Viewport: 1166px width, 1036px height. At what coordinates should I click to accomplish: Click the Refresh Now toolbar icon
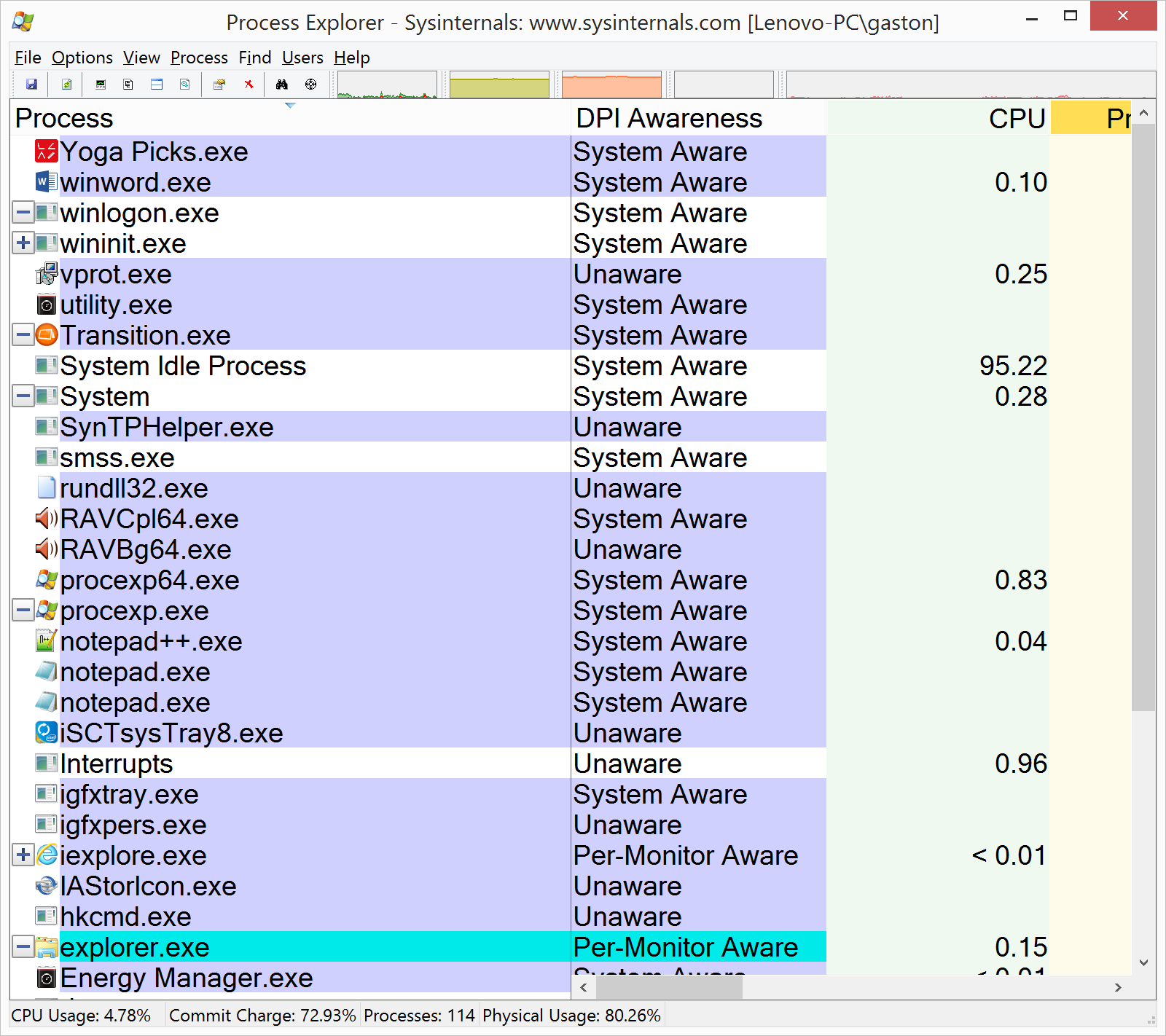pyautogui.click(x=66, y=85)
